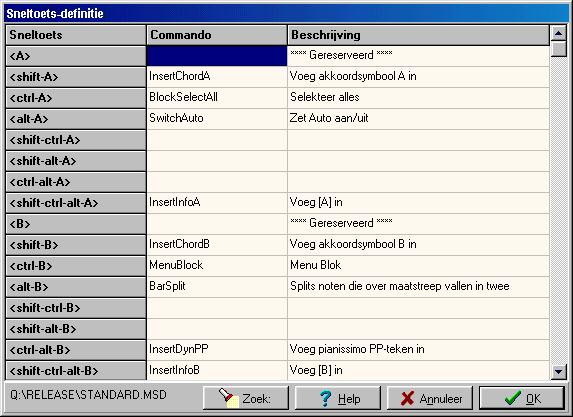Click the 'Voeg [A] in' description cell
This screenshot has width=573, height=417.
(418, 203)
